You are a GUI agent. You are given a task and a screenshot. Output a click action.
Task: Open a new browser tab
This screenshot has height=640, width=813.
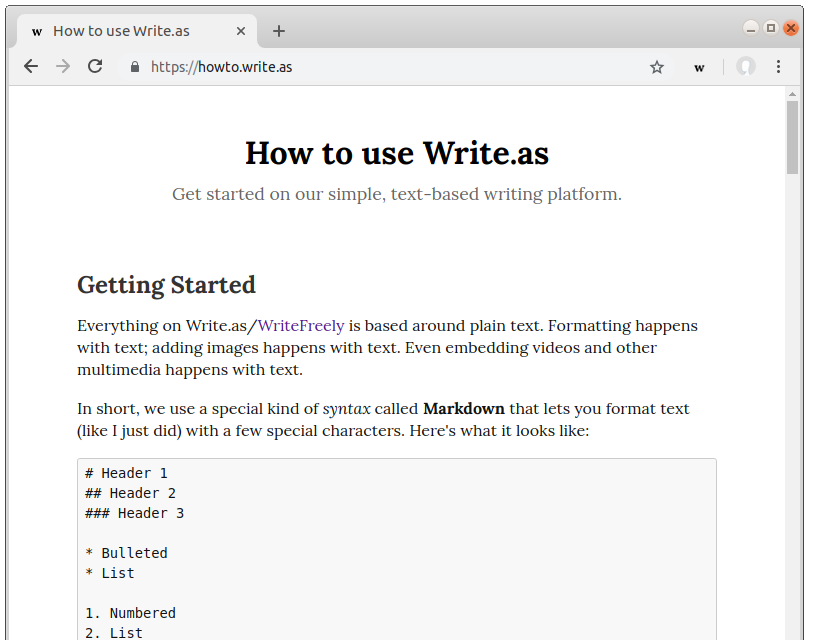coord(279,31)
